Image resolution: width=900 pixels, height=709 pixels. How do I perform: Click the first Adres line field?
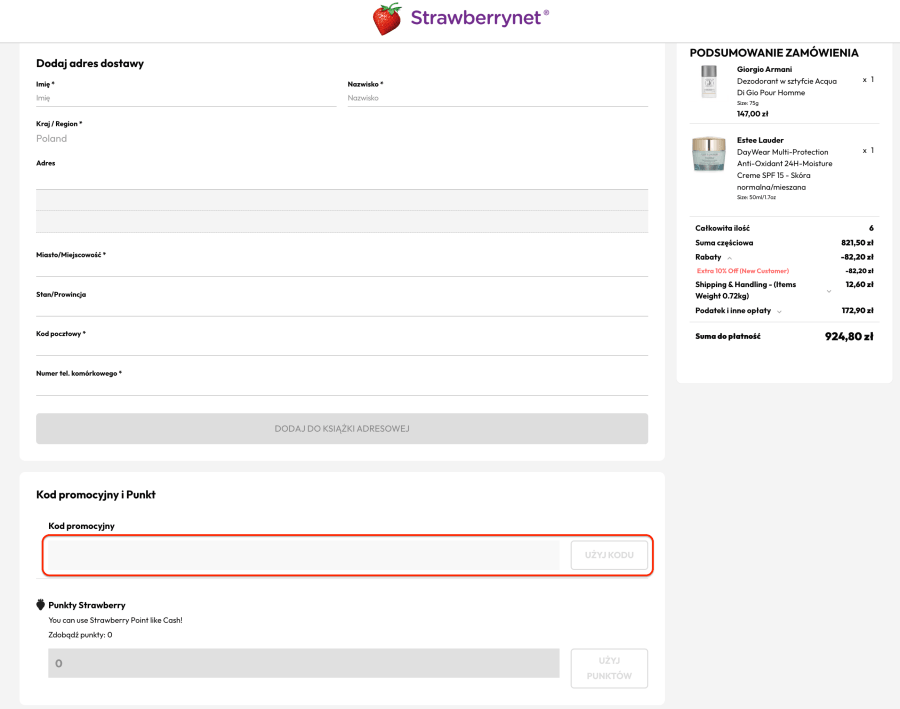tap(342, 179)
